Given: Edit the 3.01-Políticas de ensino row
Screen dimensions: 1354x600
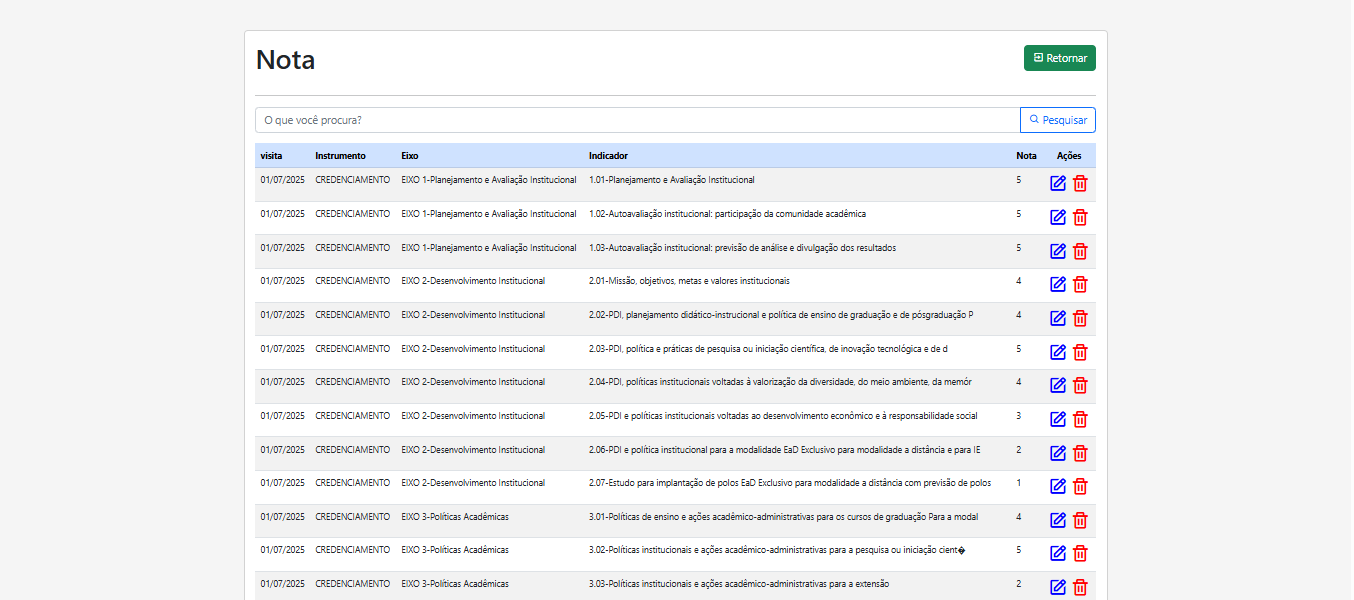Looking at the screenshot, I should (x=1058, y=520).
